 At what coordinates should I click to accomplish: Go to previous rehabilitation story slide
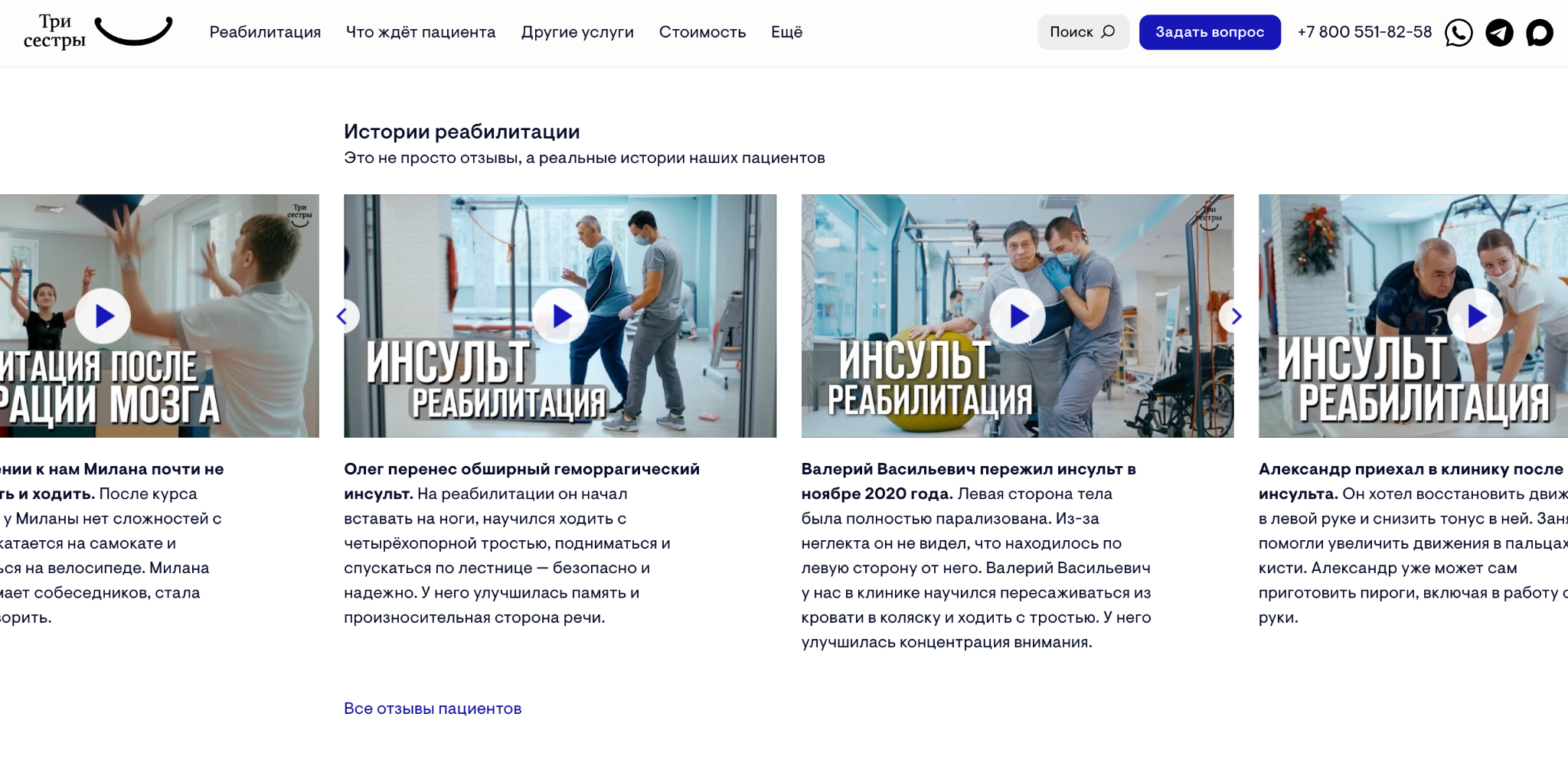click(344, 316)
